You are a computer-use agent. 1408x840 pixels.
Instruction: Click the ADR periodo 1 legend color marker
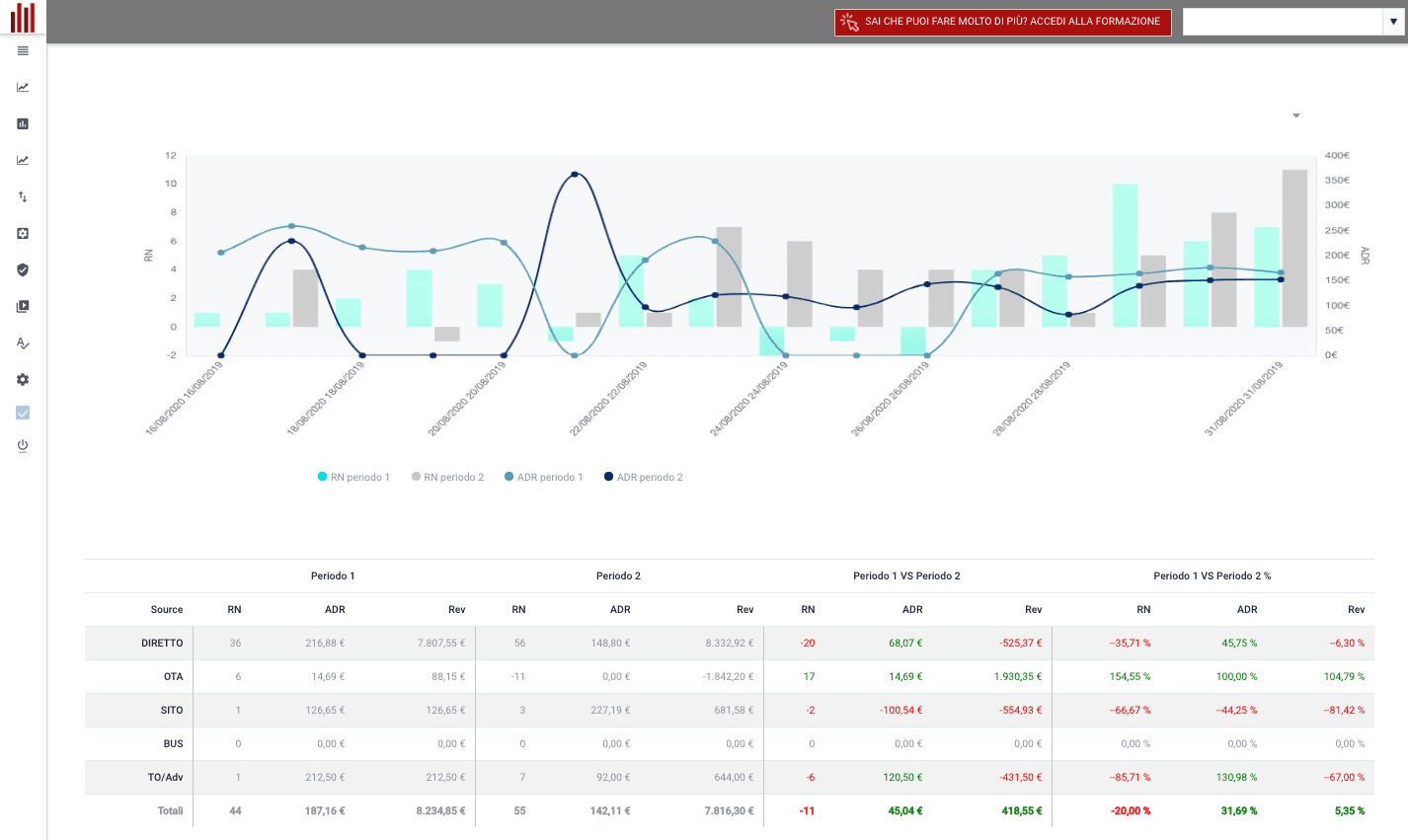pos(509,477)
